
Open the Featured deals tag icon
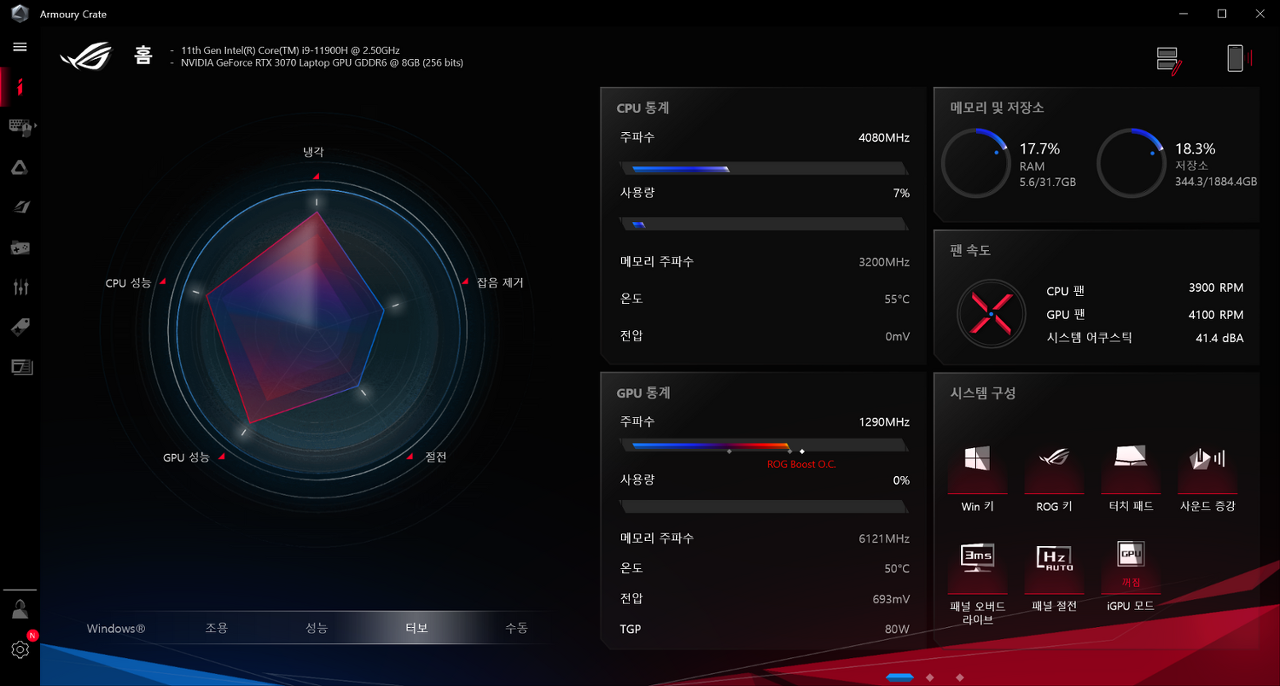point(20,327)
